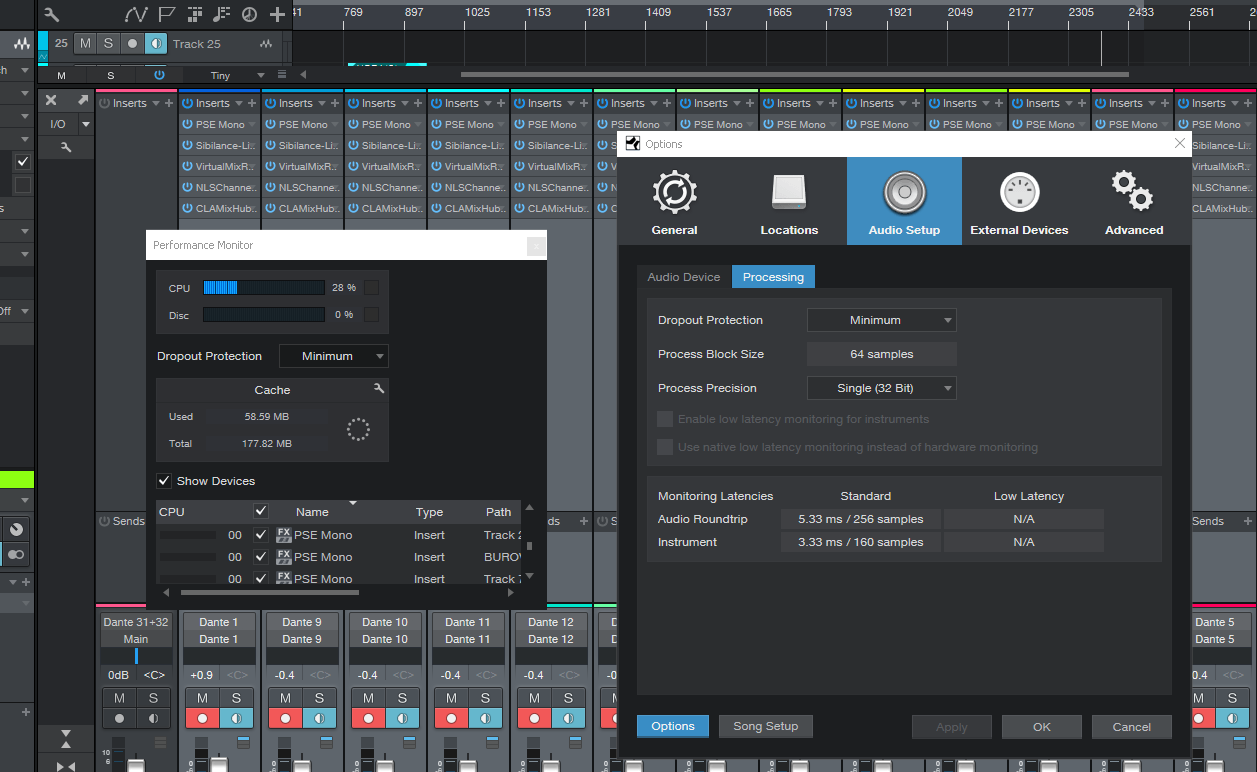Toggle monitoring on Dante 9 mixer channel
This screenshot has height=772, width=1257.
(x=319, y=718)
